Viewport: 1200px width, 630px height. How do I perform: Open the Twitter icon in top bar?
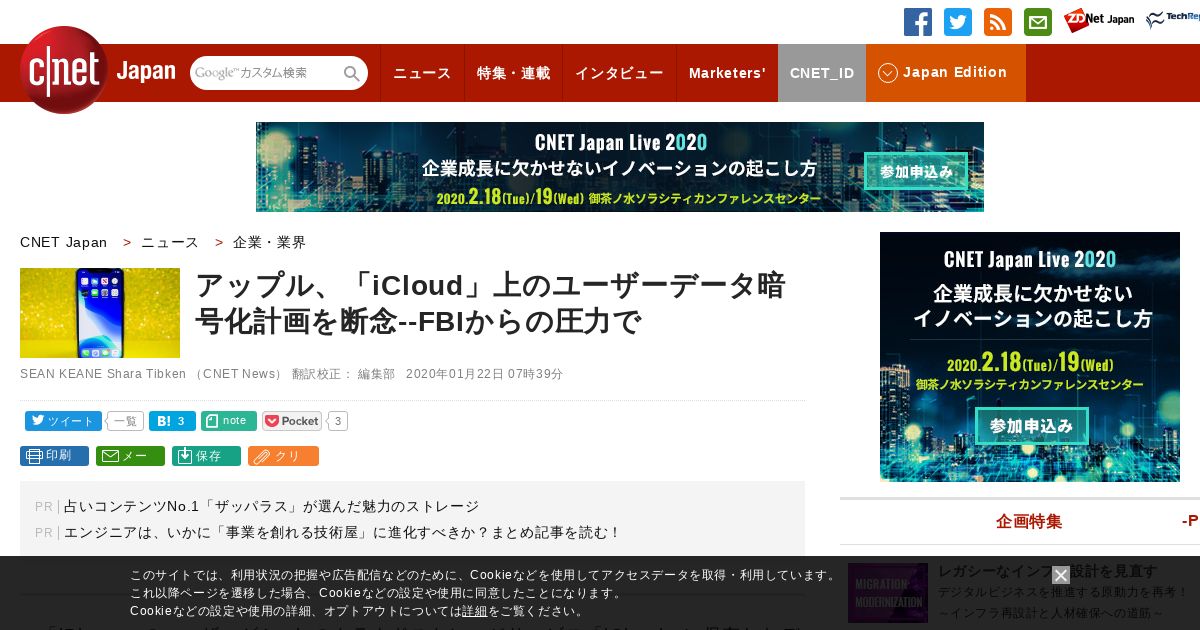pyautogui.click(x=958, y=22)
